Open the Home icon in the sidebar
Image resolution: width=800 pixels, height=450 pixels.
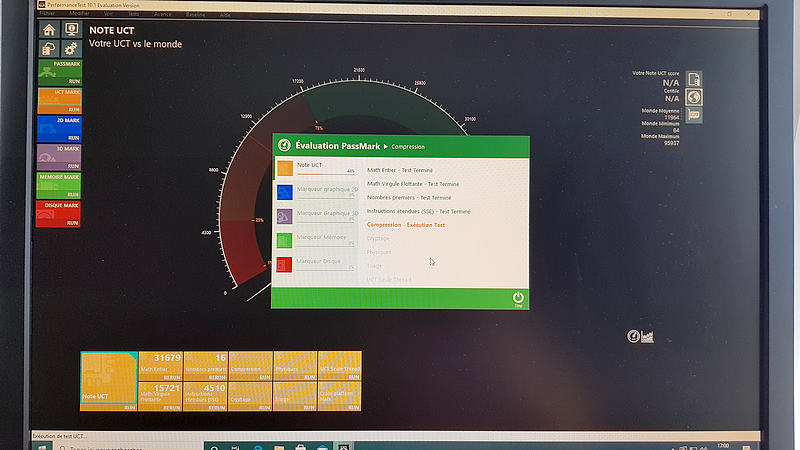(x=49, y=30)
